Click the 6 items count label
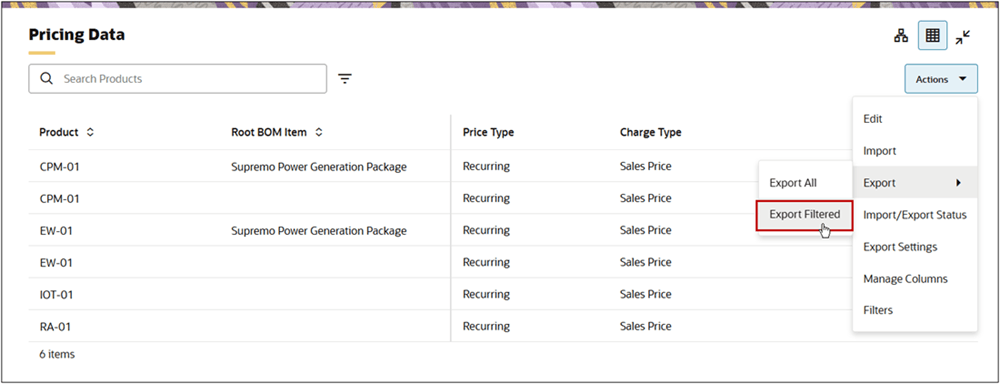The width and height of the screenshot is (1000, 384). pyautogui.click(x=57, y=354)
